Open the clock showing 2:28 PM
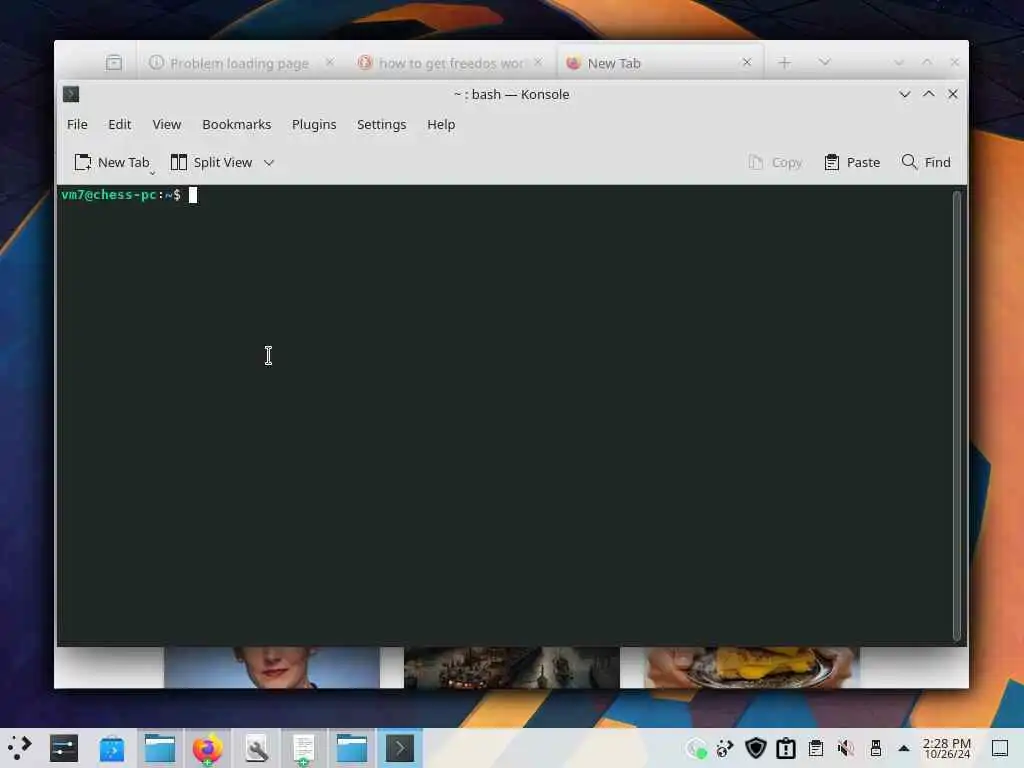This screenshot has height=768, width=1024. click(947, 748)
